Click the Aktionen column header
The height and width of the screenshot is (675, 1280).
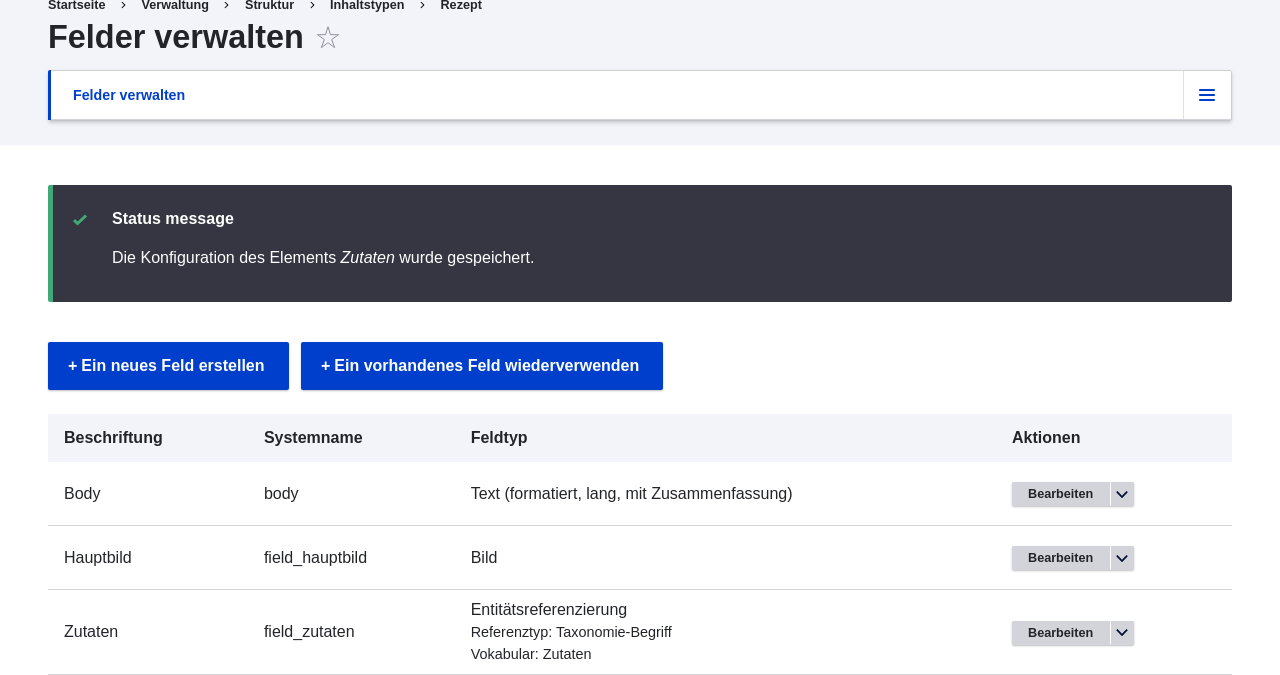coord(1046,438)
